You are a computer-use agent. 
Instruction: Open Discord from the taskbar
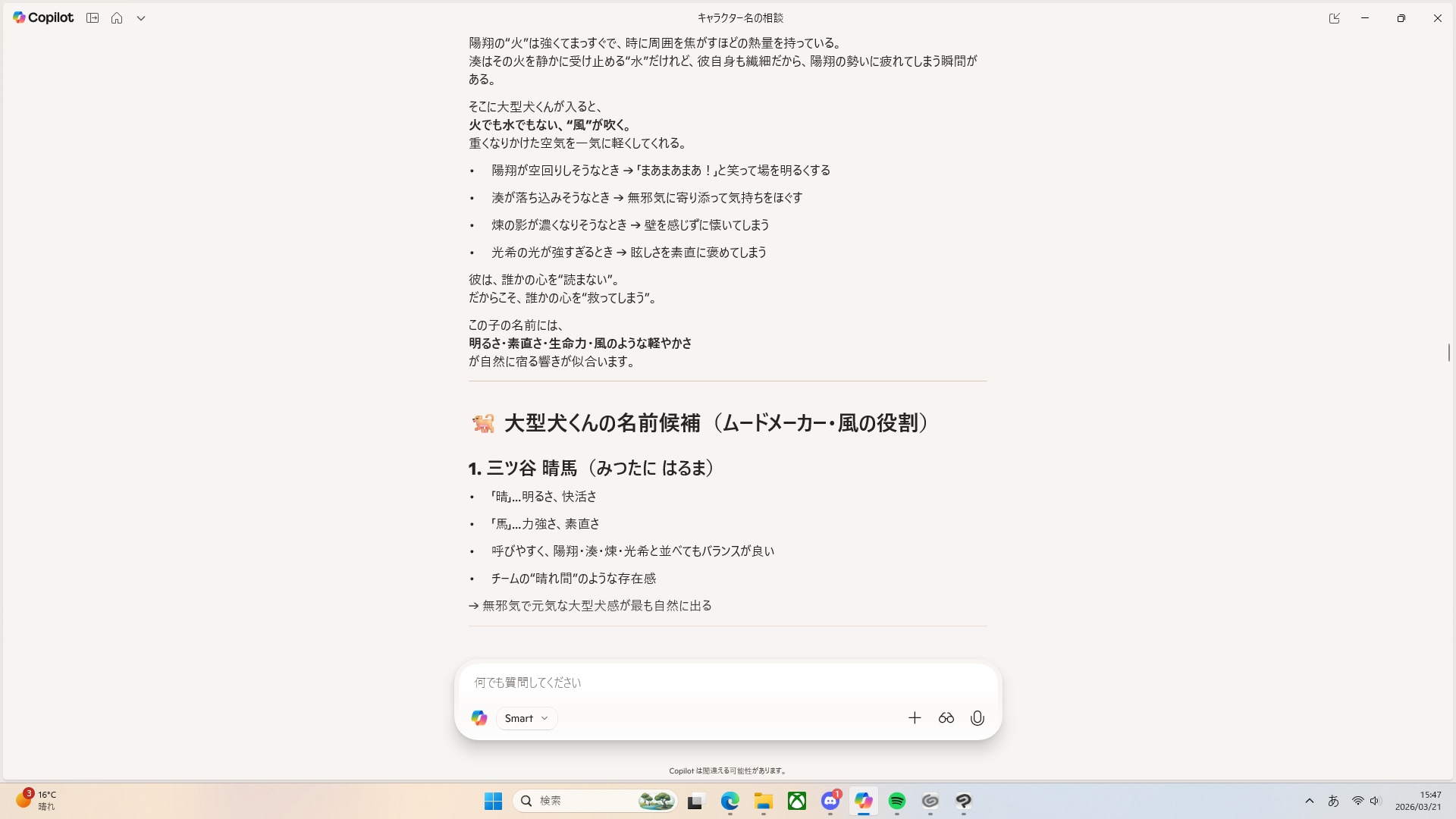(x=830, y=801)
